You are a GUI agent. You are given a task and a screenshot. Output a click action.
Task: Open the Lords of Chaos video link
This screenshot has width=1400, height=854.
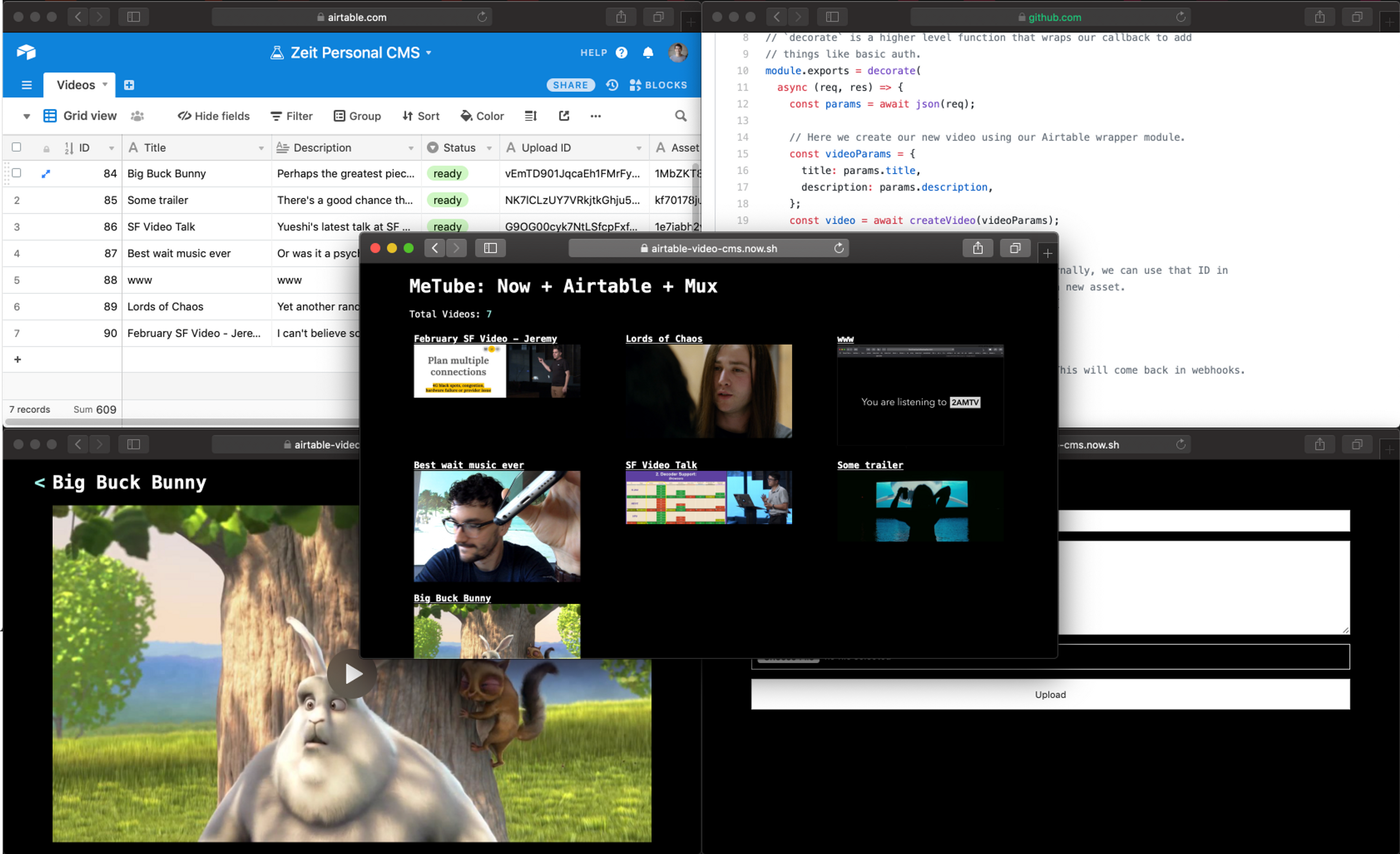pyautogui.click(x=664, y=339)
